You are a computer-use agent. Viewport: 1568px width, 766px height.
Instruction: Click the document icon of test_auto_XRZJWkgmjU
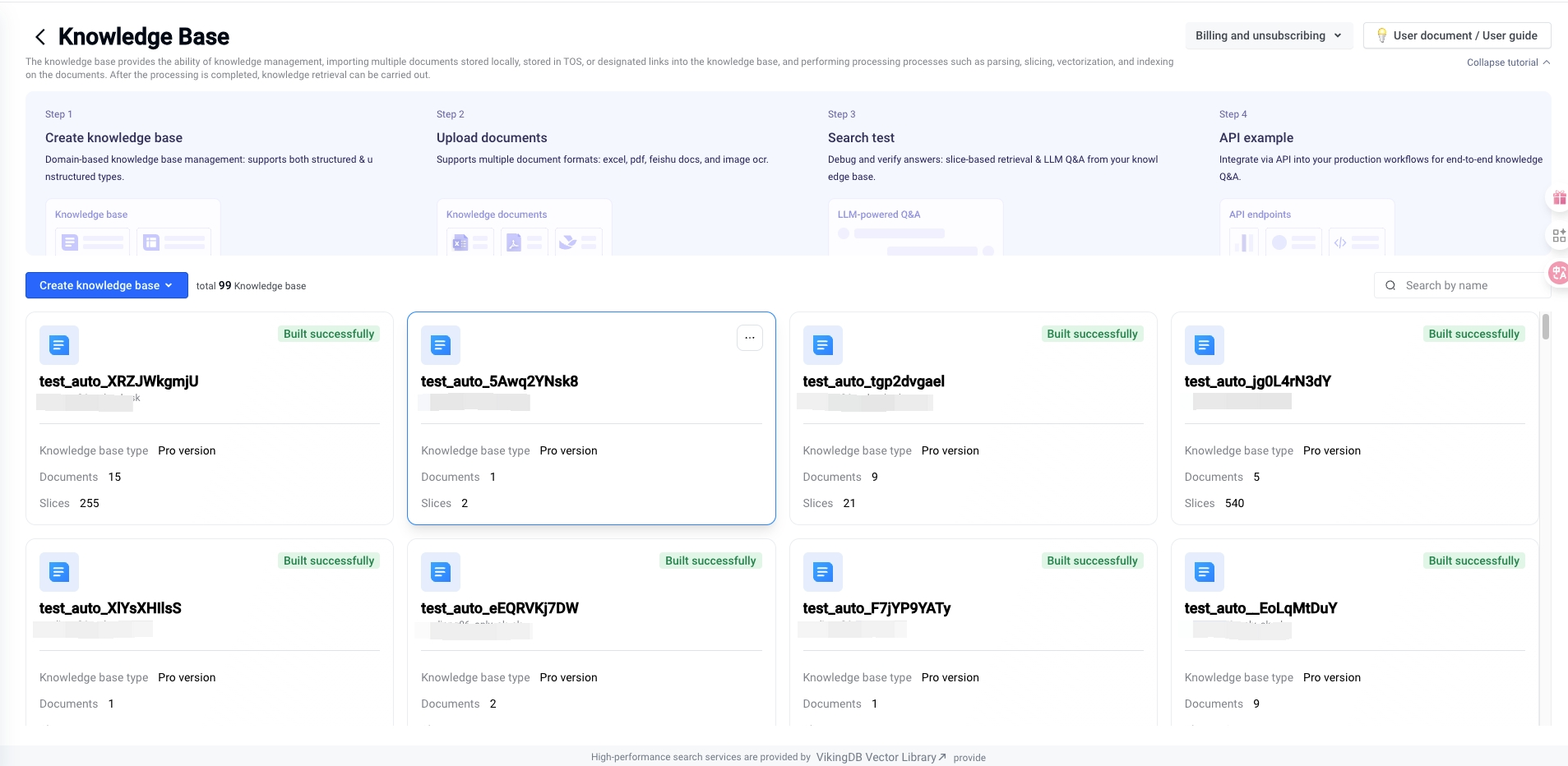(59, 345)
